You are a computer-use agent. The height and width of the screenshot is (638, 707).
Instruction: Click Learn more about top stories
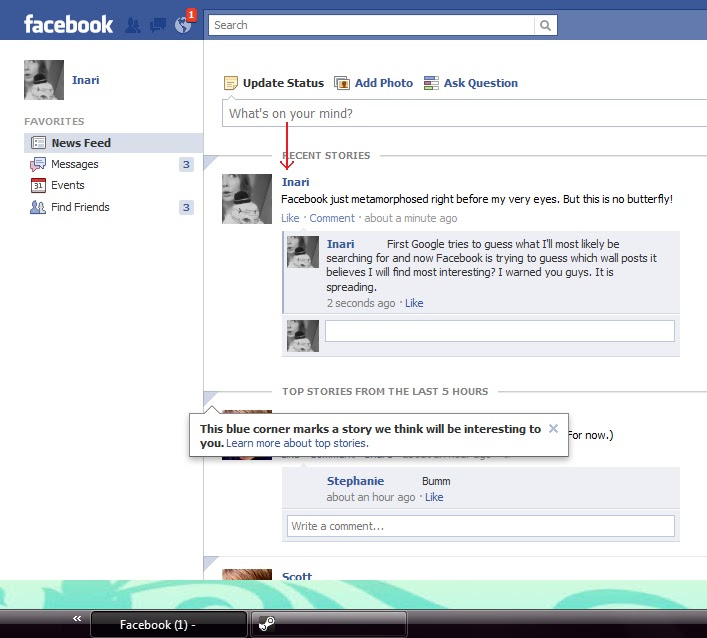click(x=297, y=443)
